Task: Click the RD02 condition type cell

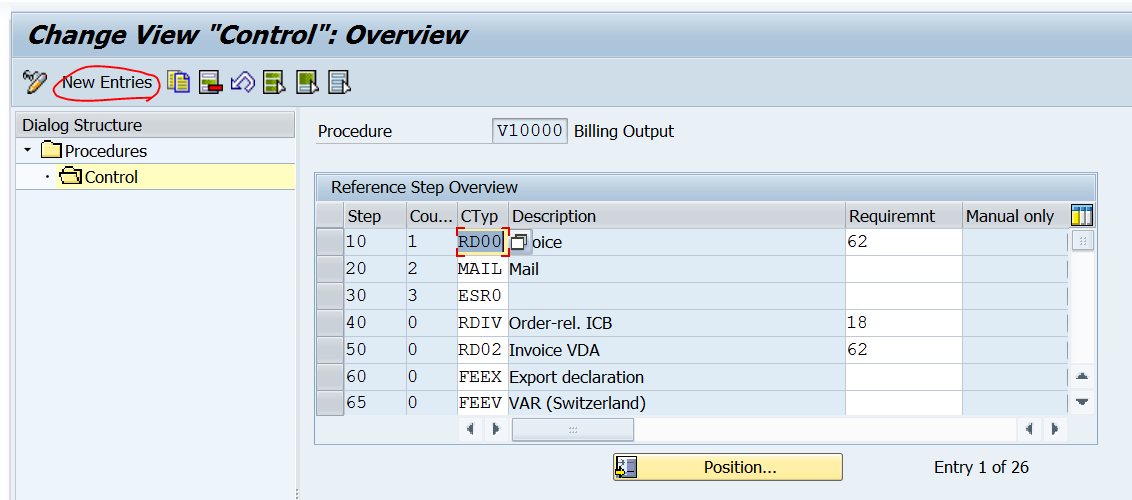Action: 482,350
